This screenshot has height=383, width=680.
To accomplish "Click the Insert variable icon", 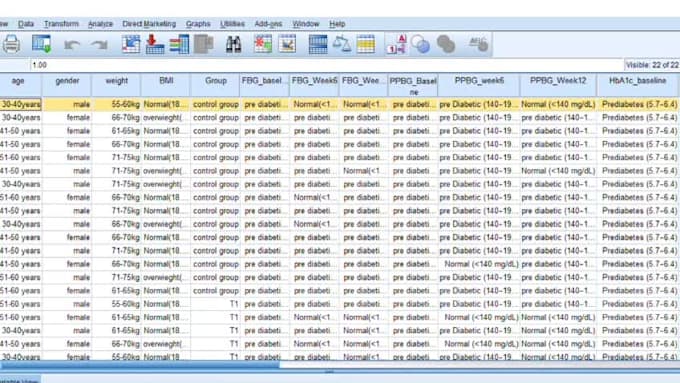I will [287, 44].
